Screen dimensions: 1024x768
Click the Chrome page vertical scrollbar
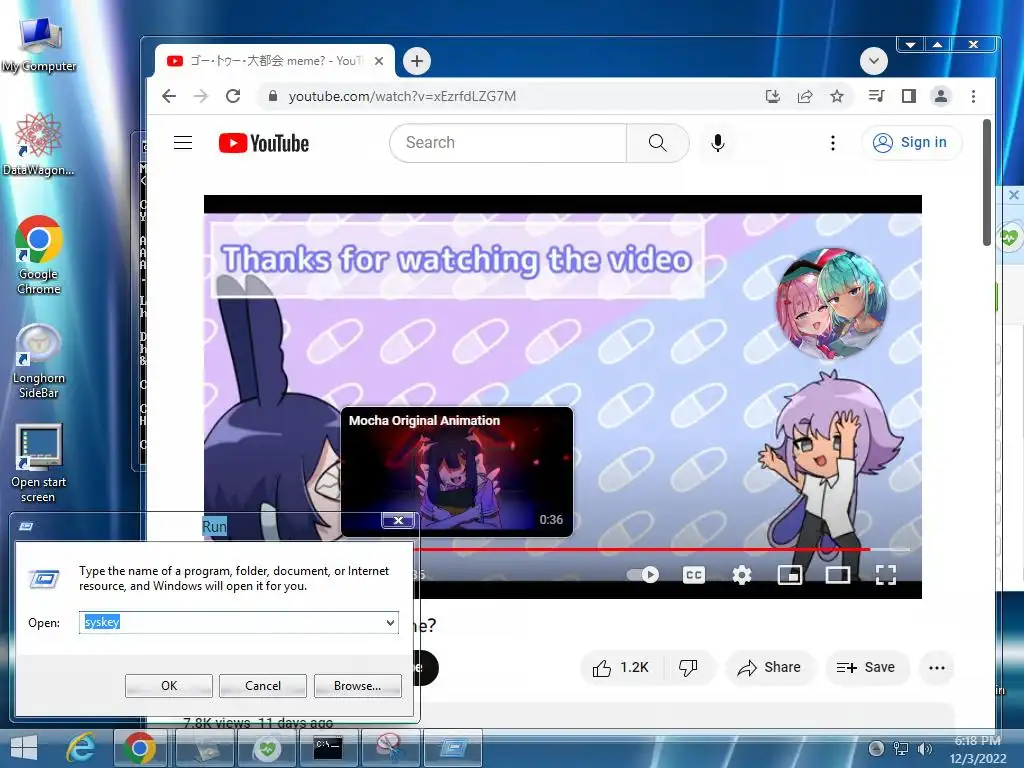(987, 182)
